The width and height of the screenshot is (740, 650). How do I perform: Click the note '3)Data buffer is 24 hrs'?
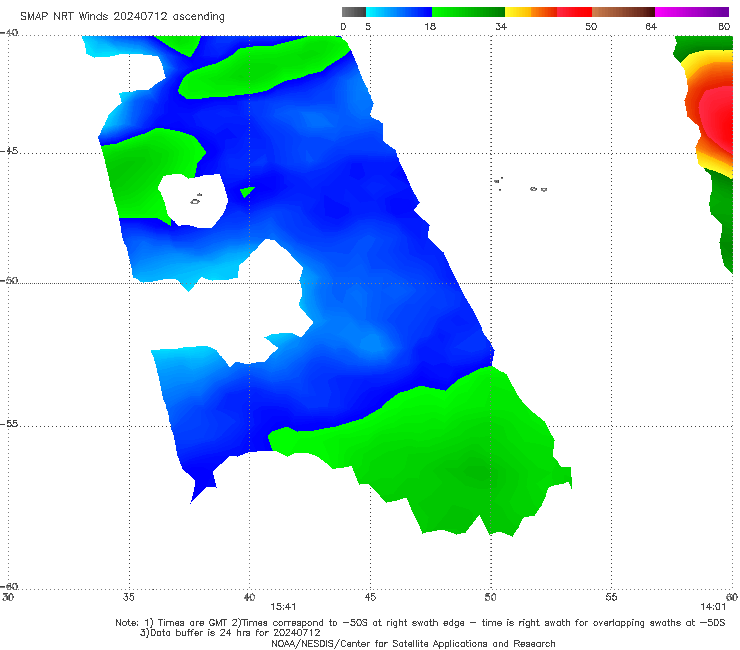point(230,633)
